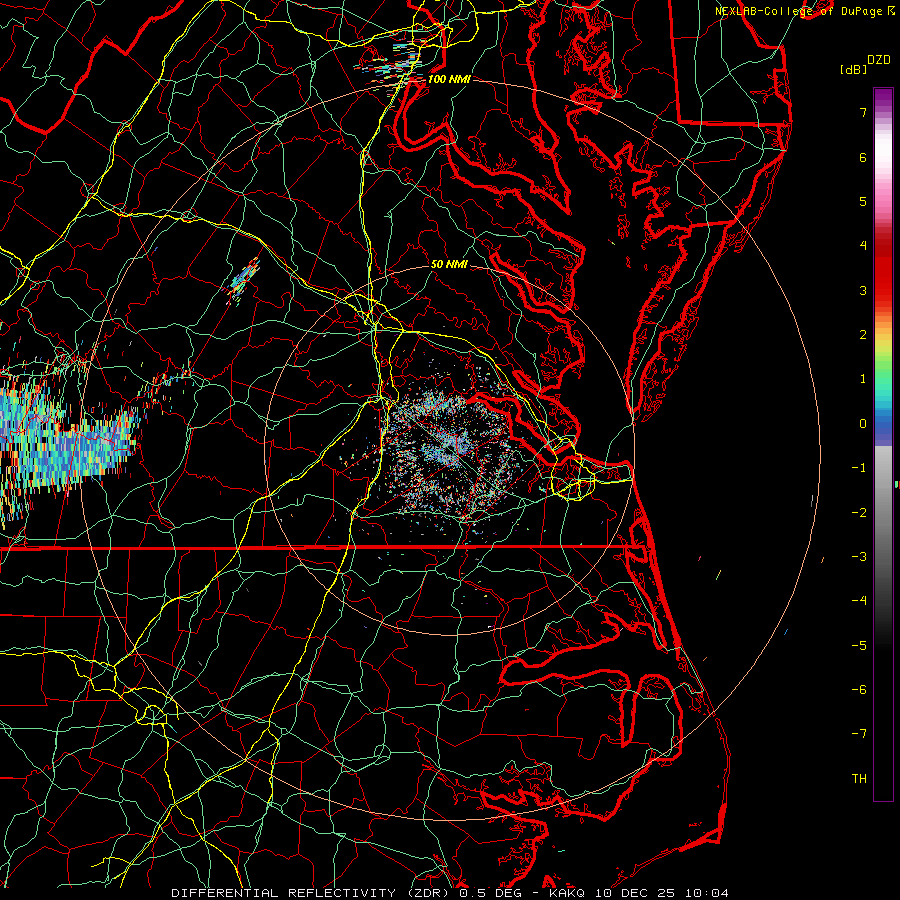Click the 6 value on color scale
This screenshot has width=900, height=900.
863,157
